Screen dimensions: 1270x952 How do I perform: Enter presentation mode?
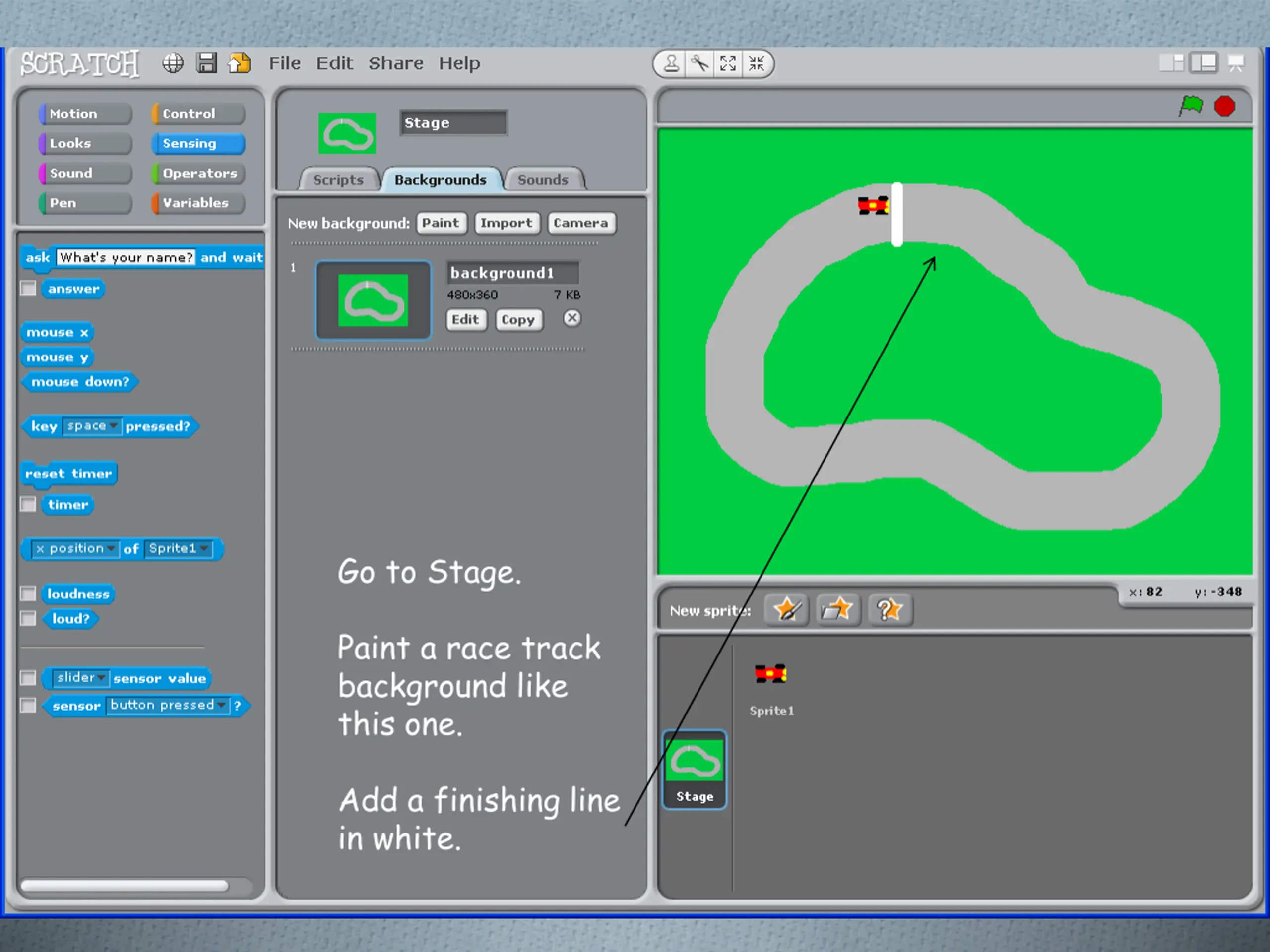point(1236,63)
